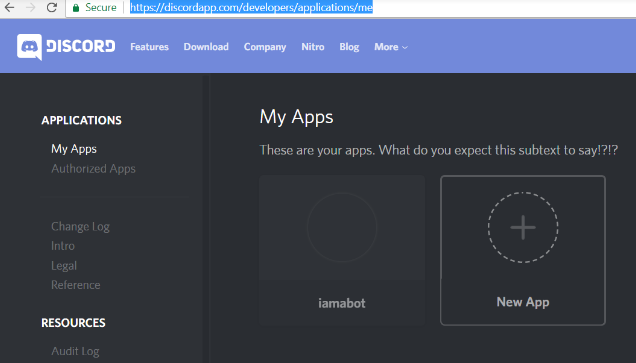Click the empty avatar circle of iamabot
The width and height of the screenshot is (636, 363).
click(x=342, y=227)
